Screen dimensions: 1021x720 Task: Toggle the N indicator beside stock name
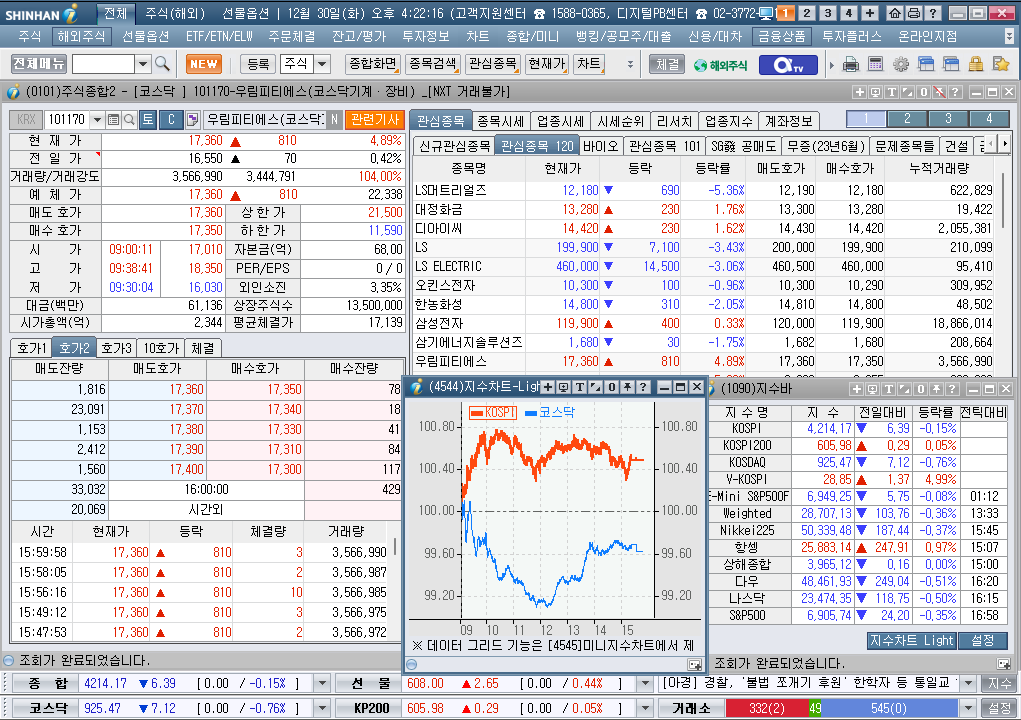point(334,119)
